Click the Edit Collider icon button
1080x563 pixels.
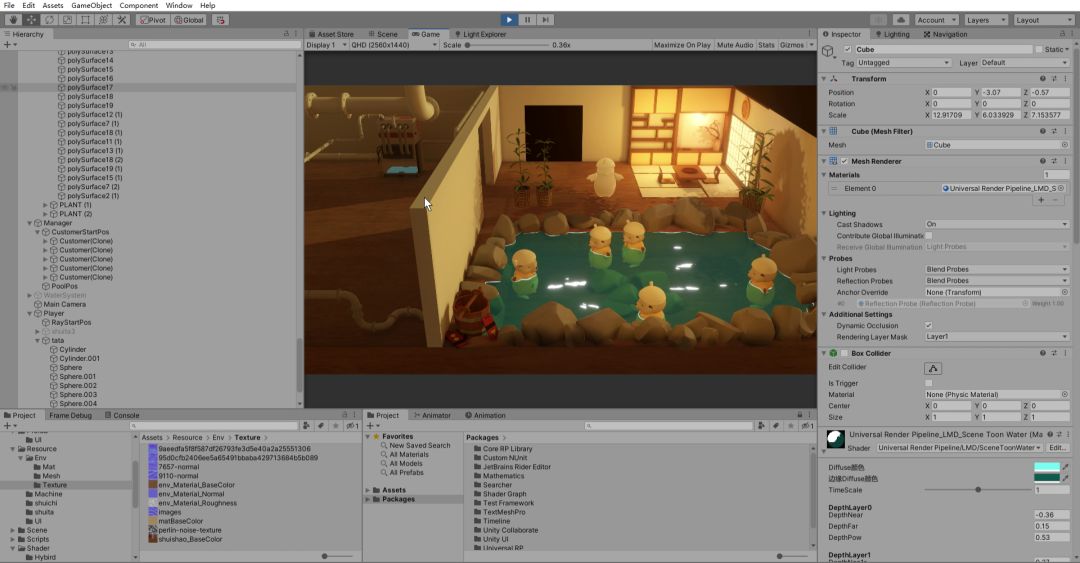(x=932, y=368)
